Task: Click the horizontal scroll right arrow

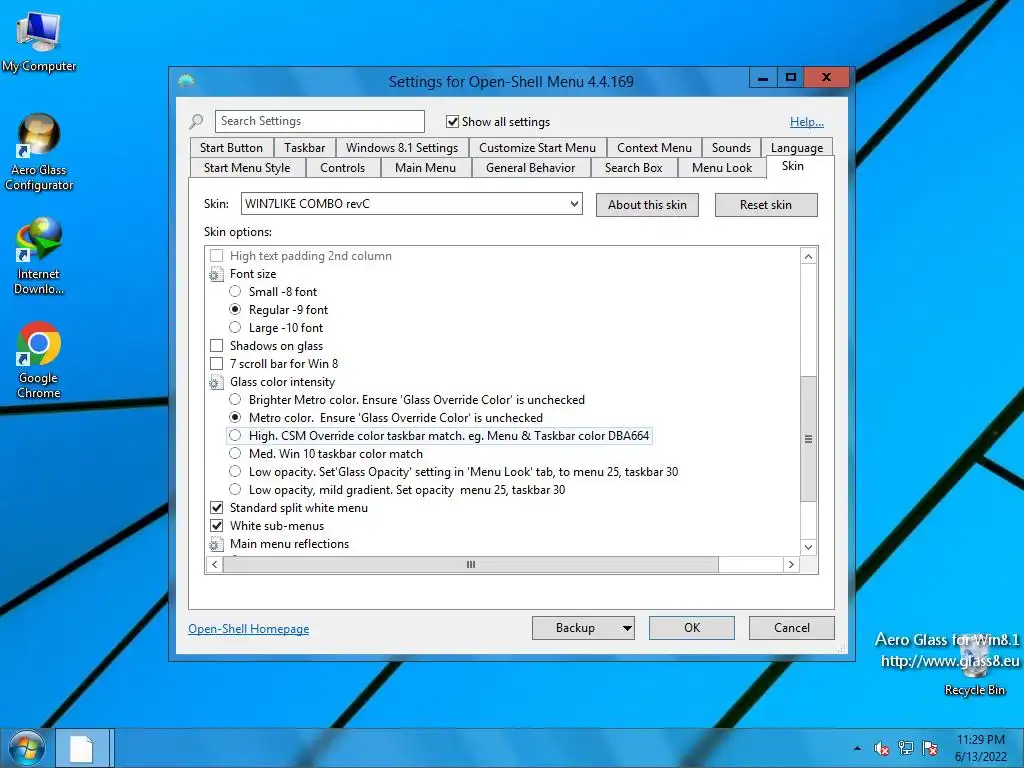Action: (x=792, y=564)
